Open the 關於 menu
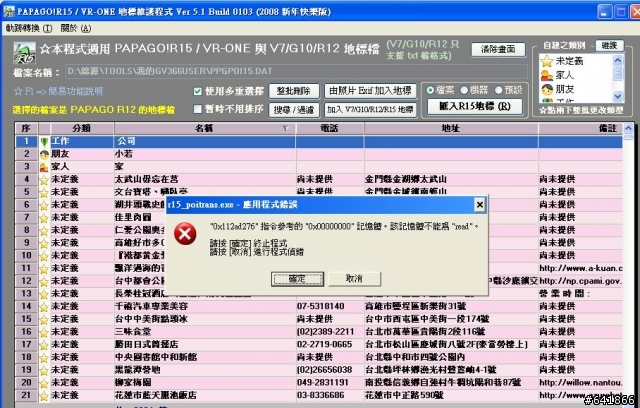The height and width of the screenshot is (408, 640). [76, 28]
